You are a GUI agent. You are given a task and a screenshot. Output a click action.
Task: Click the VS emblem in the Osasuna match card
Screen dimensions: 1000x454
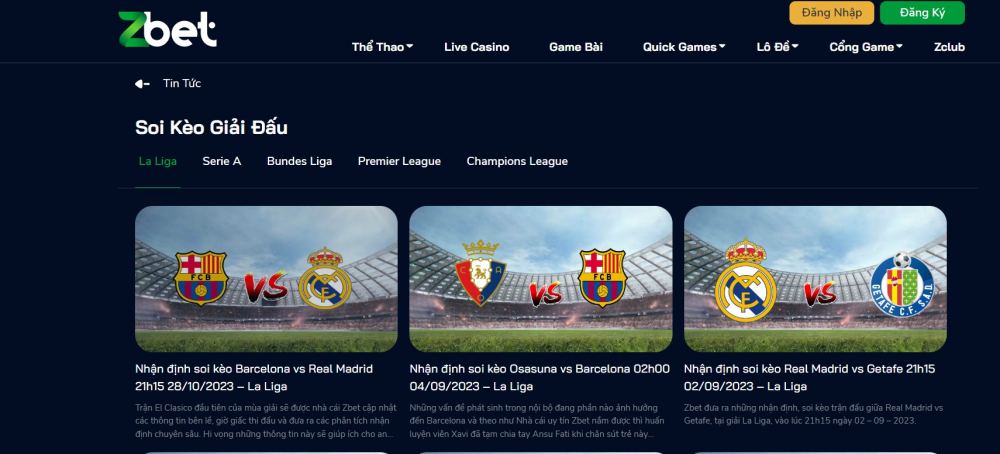pyautogui.click(x=545, y=294)
